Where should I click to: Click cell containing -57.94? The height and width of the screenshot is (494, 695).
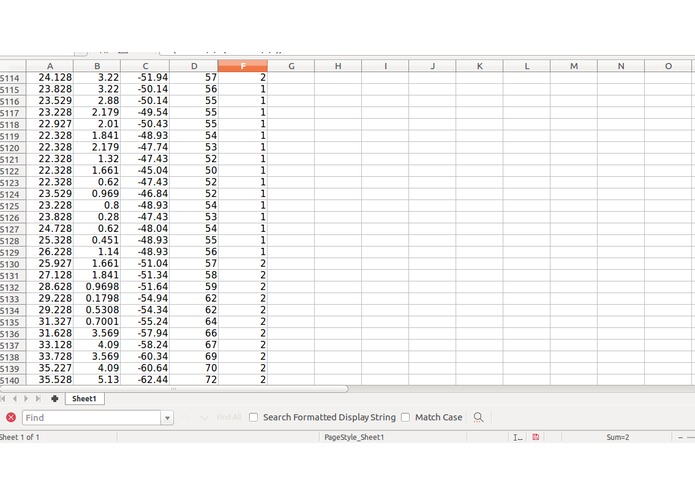145,333
